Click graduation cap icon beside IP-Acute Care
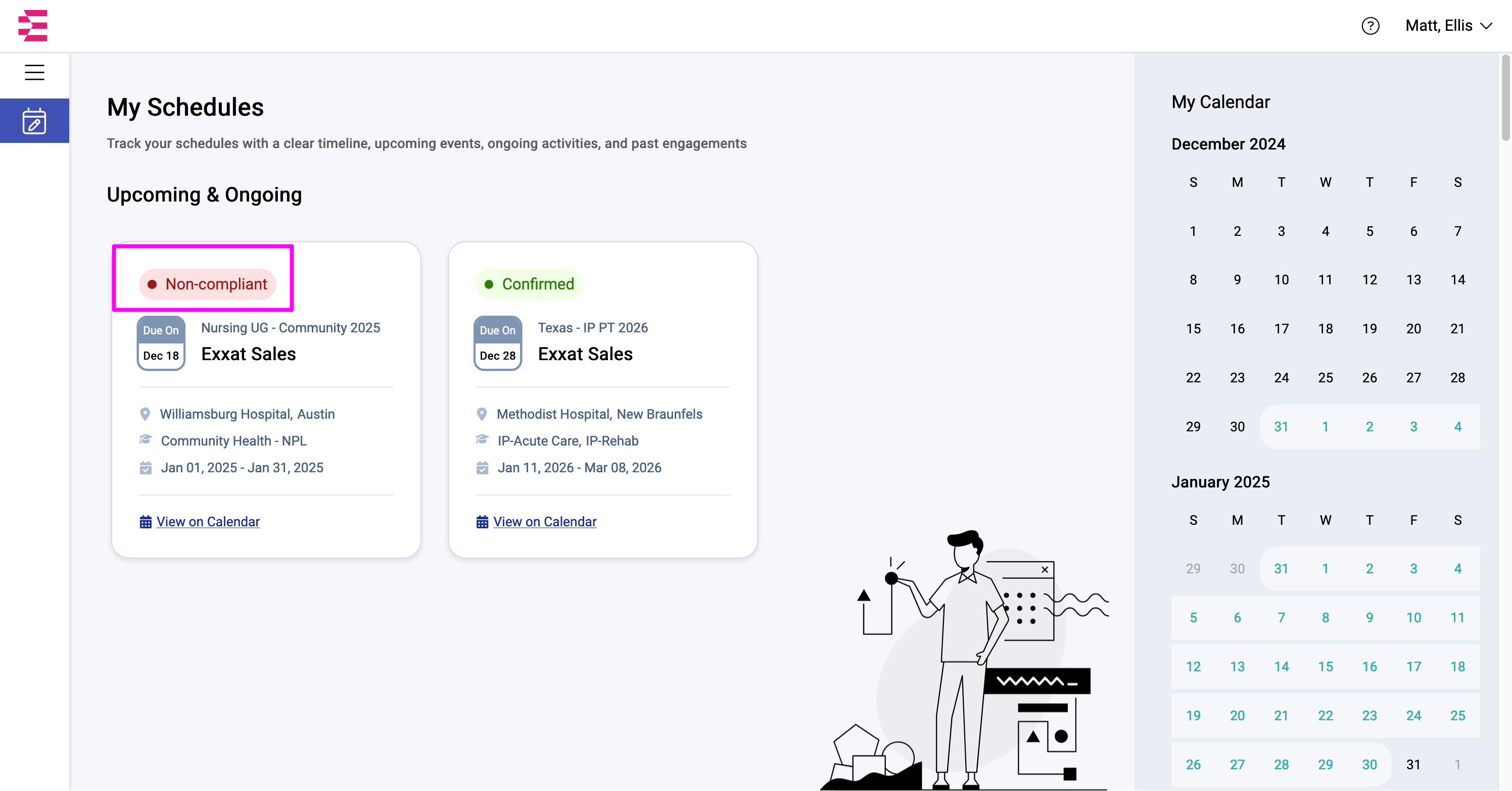The image size is (1512, 791). click(483, 439)
